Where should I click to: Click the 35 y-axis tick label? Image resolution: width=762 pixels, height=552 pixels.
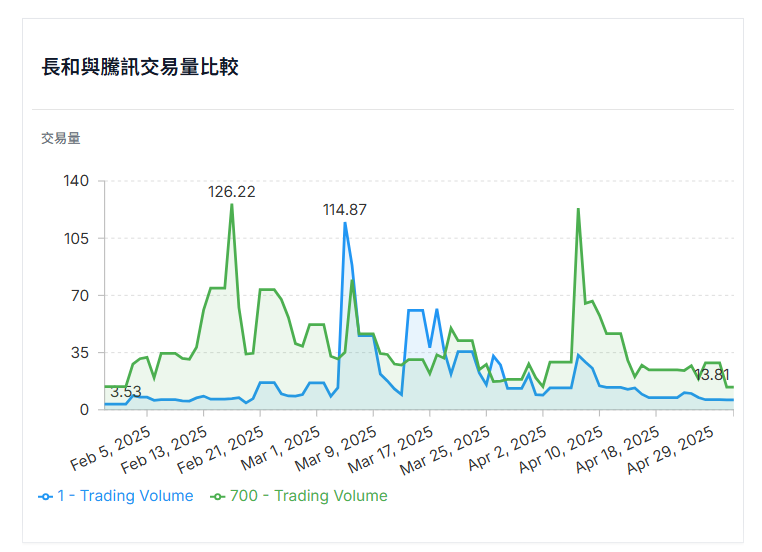[x=80, y=353]
